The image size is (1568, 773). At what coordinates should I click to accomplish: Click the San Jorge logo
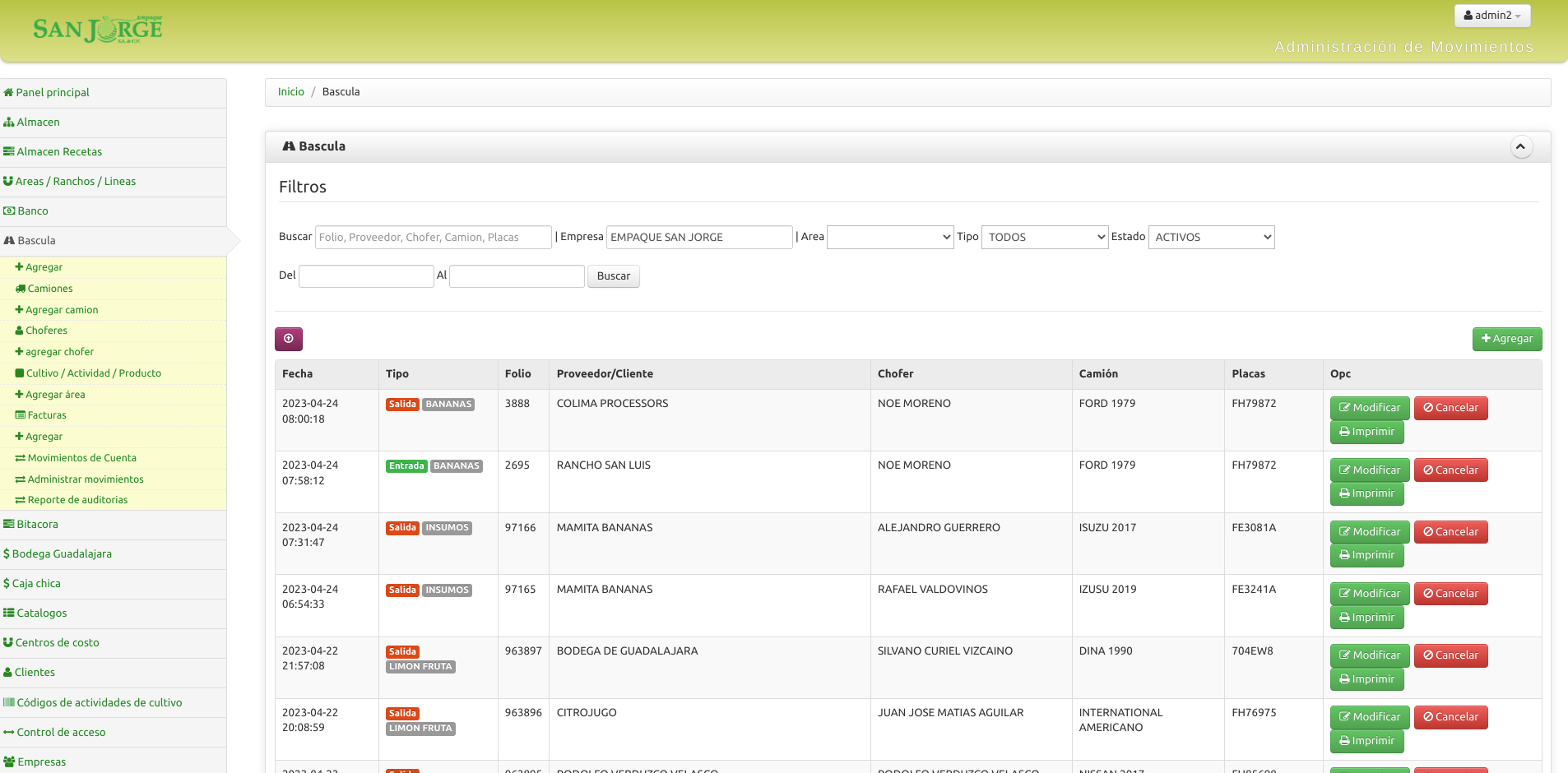pyautogui.click(x=98, y=29)
